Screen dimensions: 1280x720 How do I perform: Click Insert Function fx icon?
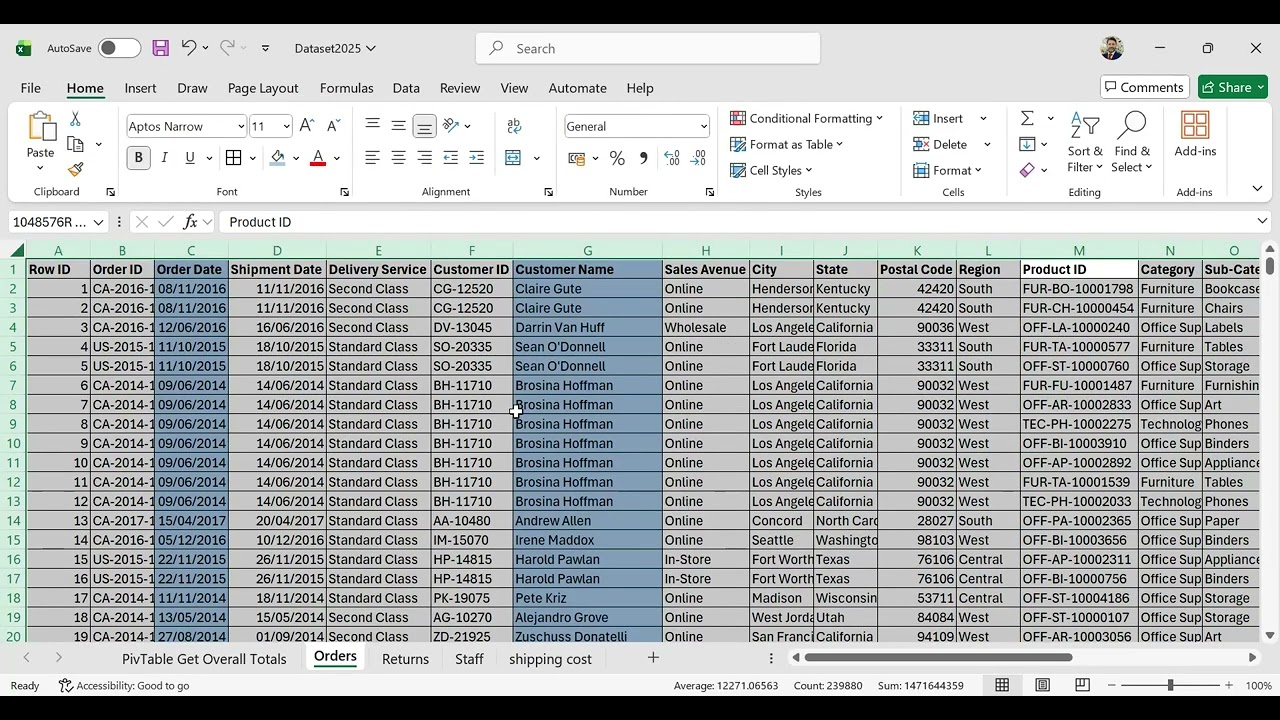pos(190,222)
